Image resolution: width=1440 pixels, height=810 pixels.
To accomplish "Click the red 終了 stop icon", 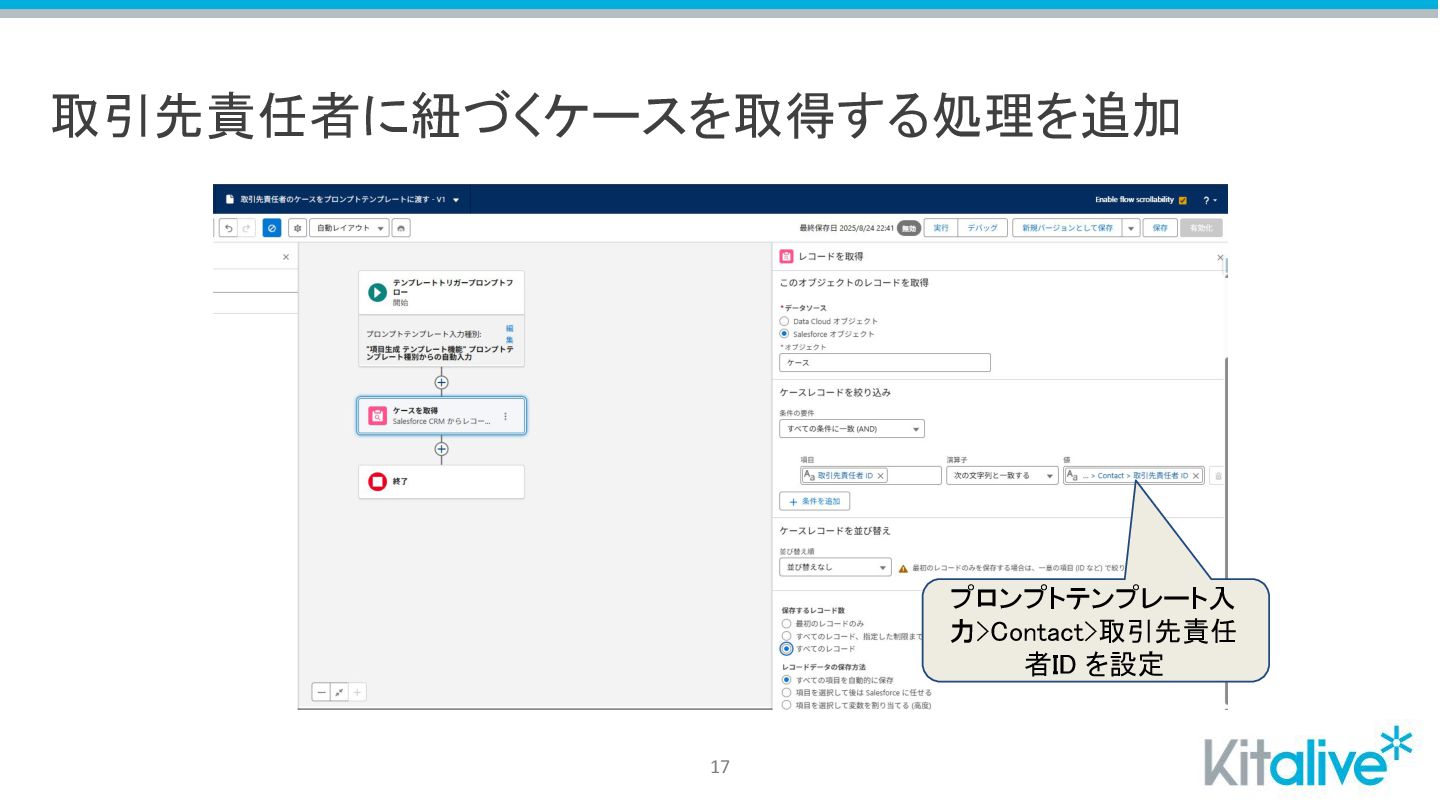I will pyautogui.click(x=377, y=482).
